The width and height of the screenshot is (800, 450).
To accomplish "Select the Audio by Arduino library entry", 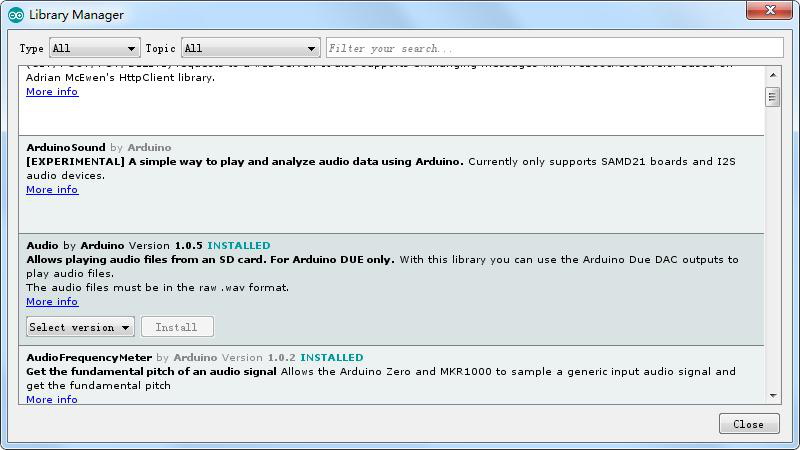I will click(x=391, y=290).
